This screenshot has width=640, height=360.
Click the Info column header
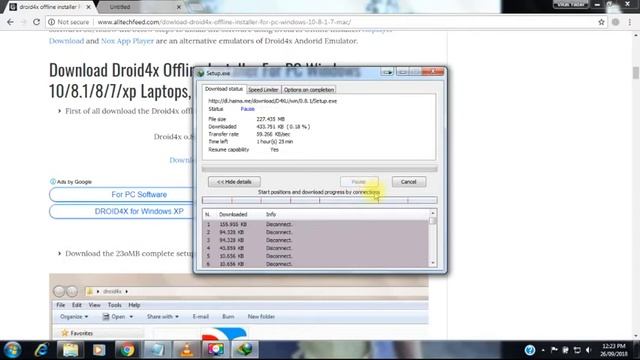click(x=271, y=214)
